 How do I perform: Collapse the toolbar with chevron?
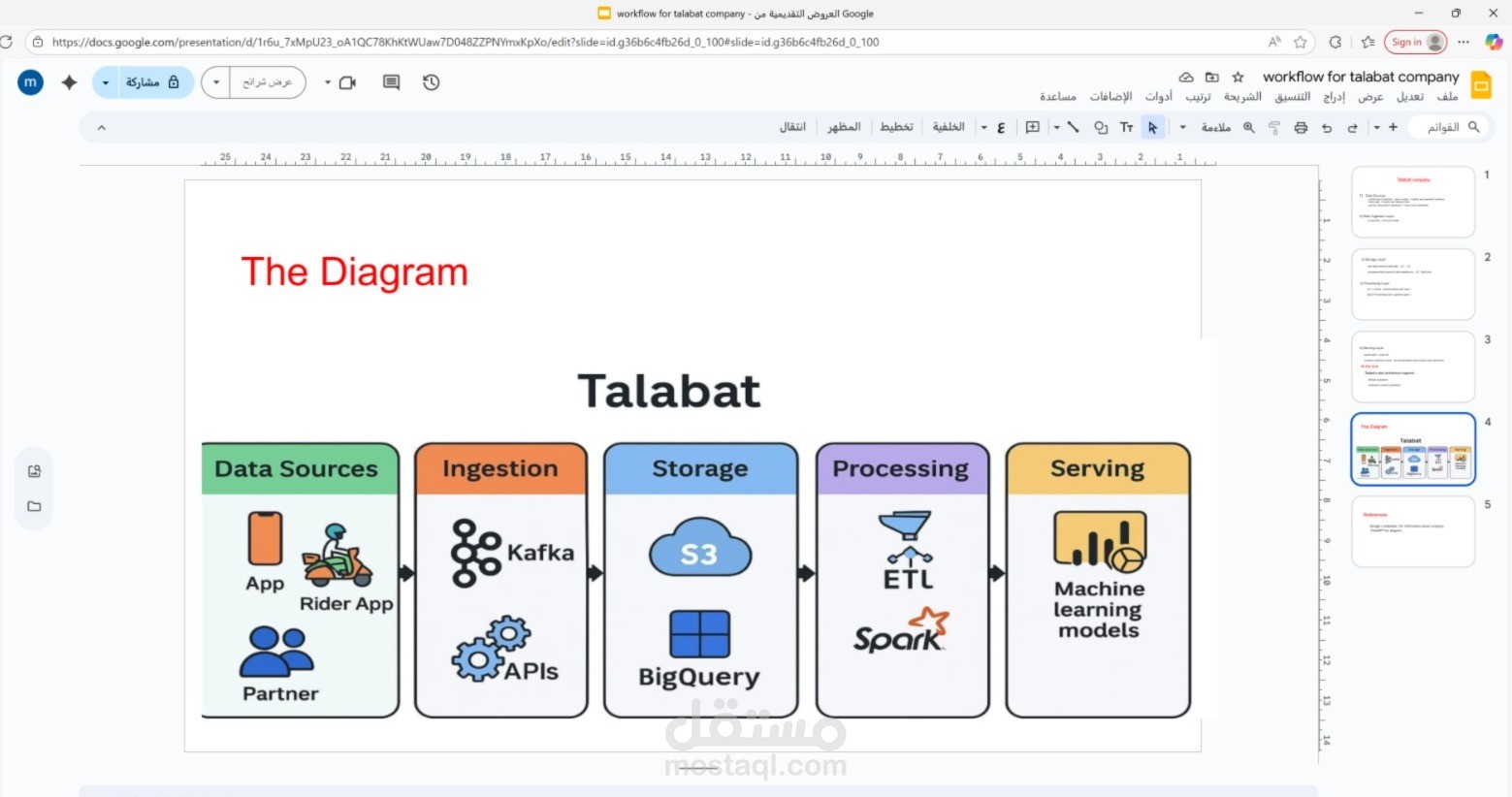101,127
